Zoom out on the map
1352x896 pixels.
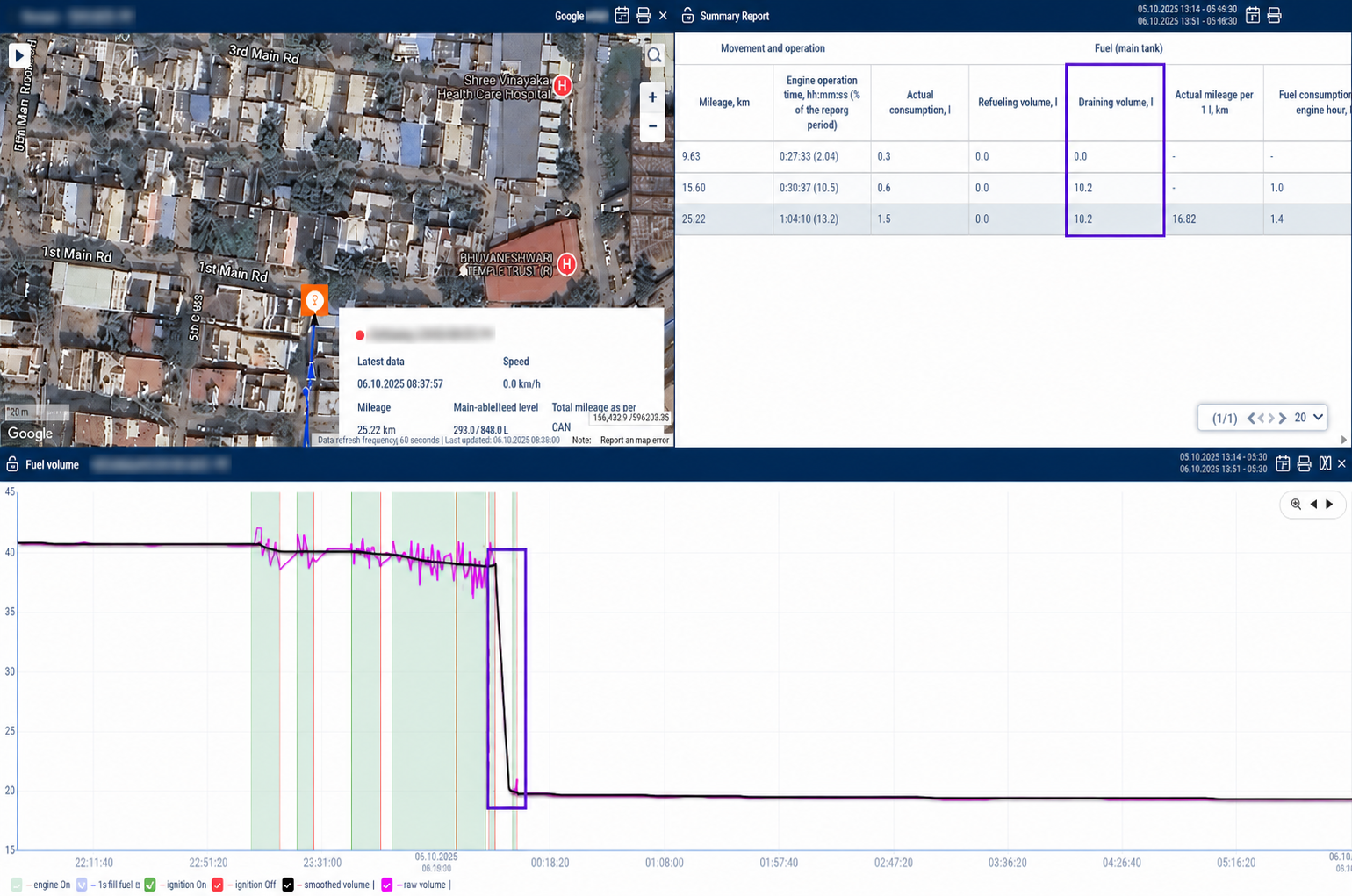[x=652, y=126]
